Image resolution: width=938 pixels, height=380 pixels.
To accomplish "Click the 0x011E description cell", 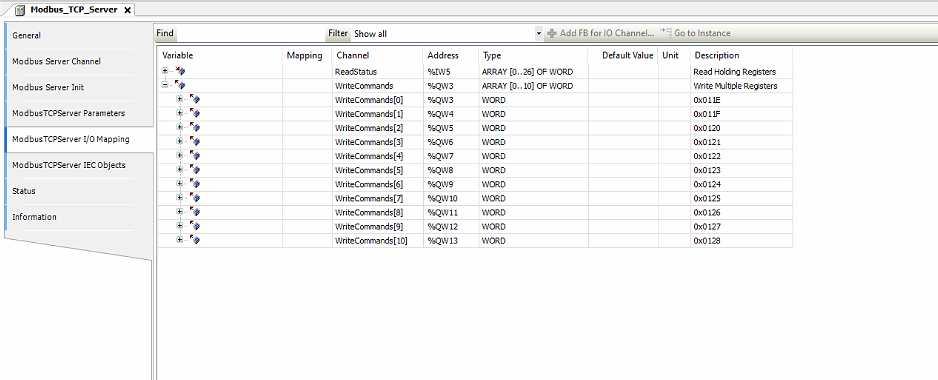I will [x=741, y=99].
